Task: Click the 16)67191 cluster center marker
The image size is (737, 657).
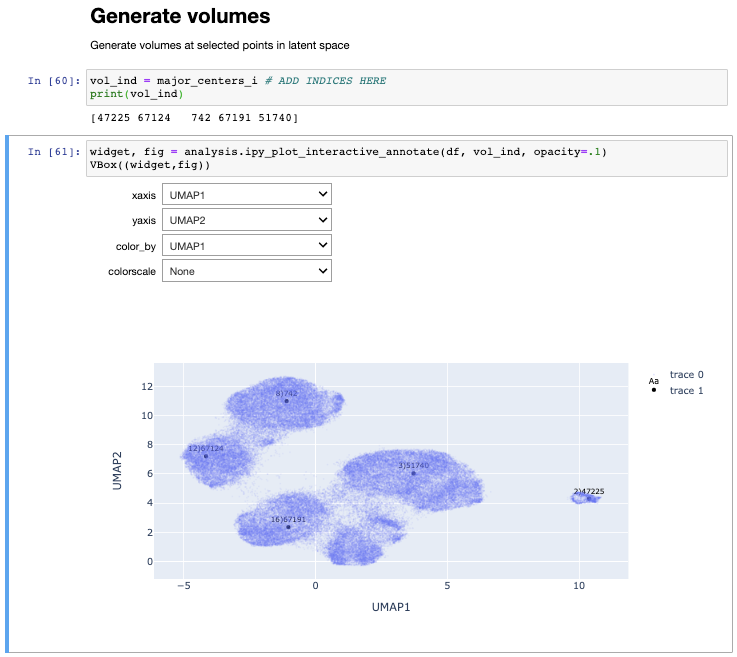Action: click(x=288, y=527)
